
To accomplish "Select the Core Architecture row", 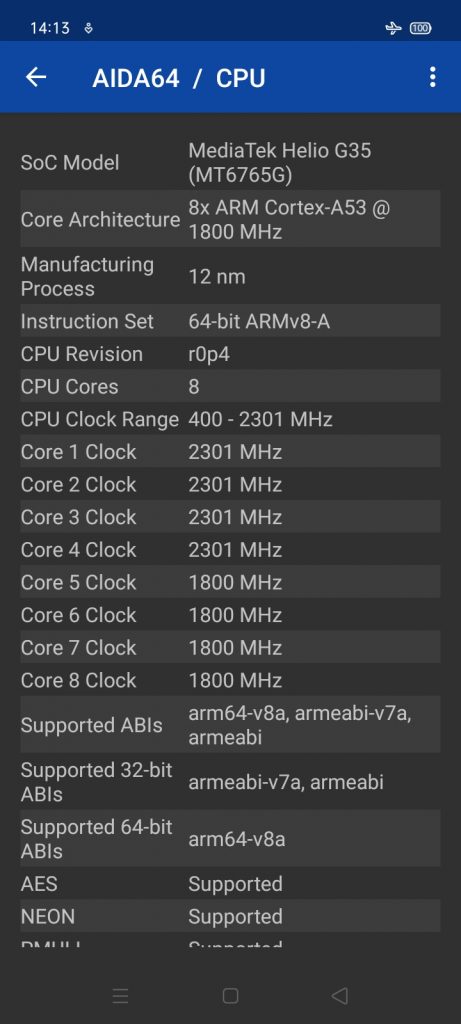I will point(230,219).
